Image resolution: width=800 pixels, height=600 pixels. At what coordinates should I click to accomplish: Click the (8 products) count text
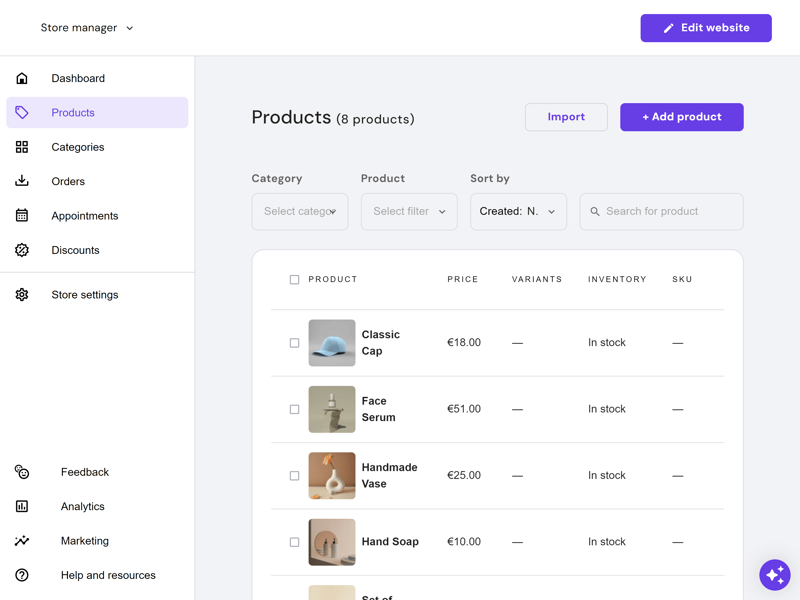[x=375, y=119]
